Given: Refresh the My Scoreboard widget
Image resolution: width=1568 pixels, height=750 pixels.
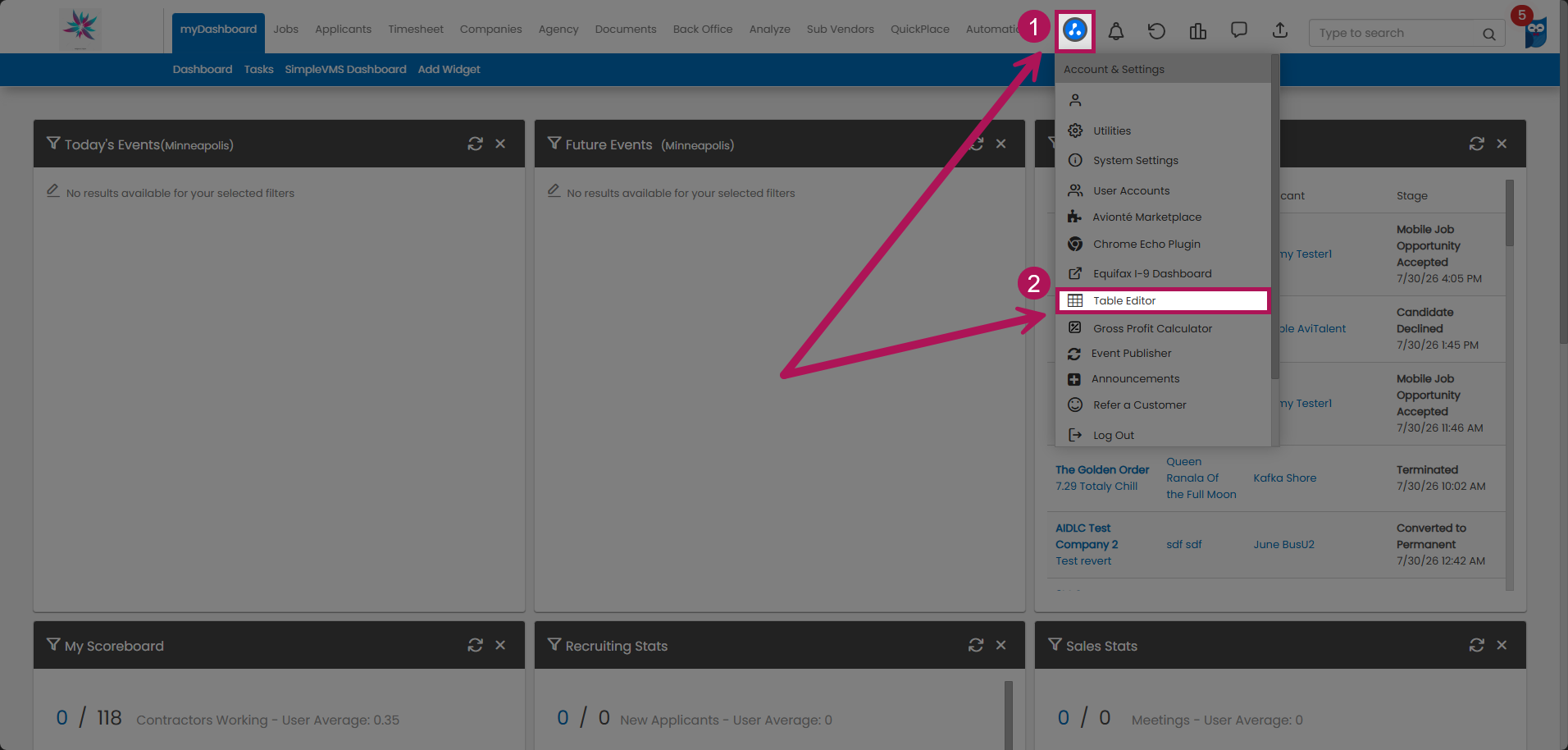Looking at the screenshot, I should (x=475, y=645).
